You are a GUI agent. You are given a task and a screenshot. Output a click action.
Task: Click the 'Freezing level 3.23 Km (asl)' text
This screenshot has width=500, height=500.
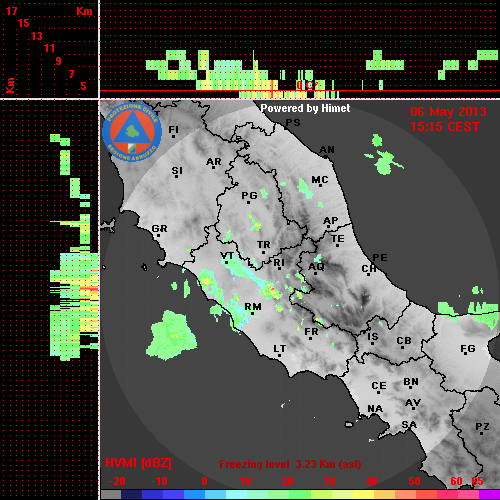coord(290,464)
